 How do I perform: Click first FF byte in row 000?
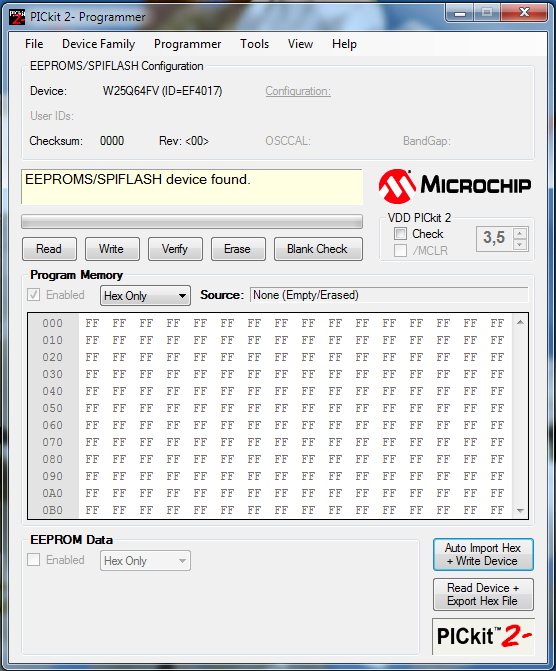pyautogui.click(x=92, y=324)
